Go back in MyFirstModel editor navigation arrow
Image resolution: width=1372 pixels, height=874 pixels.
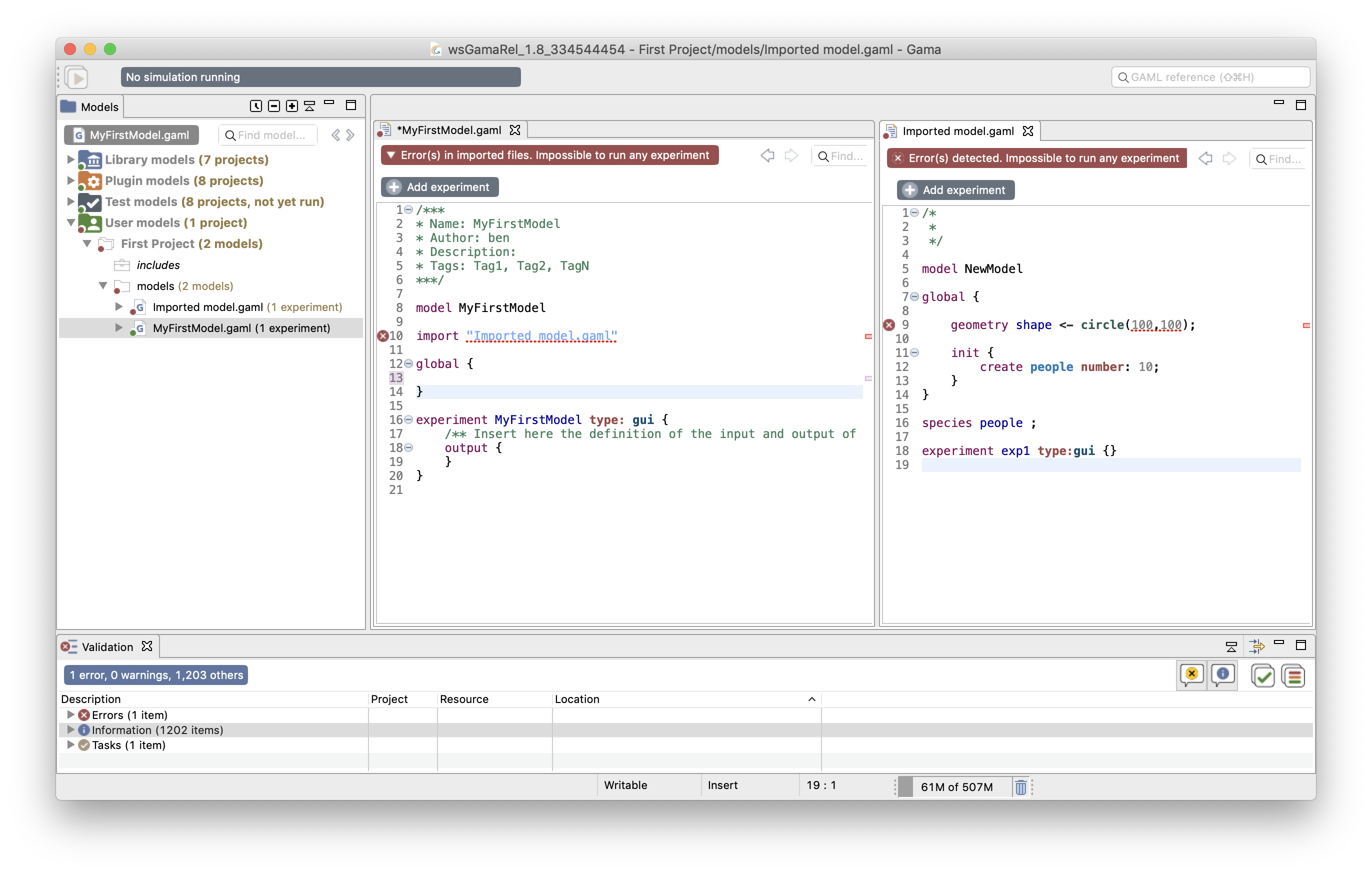(767, 155)
